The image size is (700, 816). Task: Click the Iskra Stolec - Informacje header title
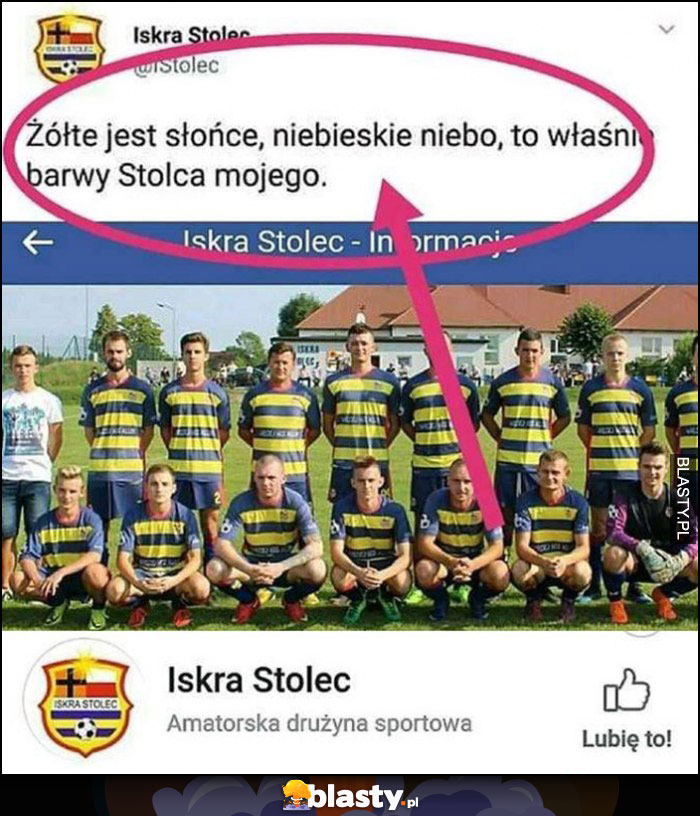[x=350, y=242]
